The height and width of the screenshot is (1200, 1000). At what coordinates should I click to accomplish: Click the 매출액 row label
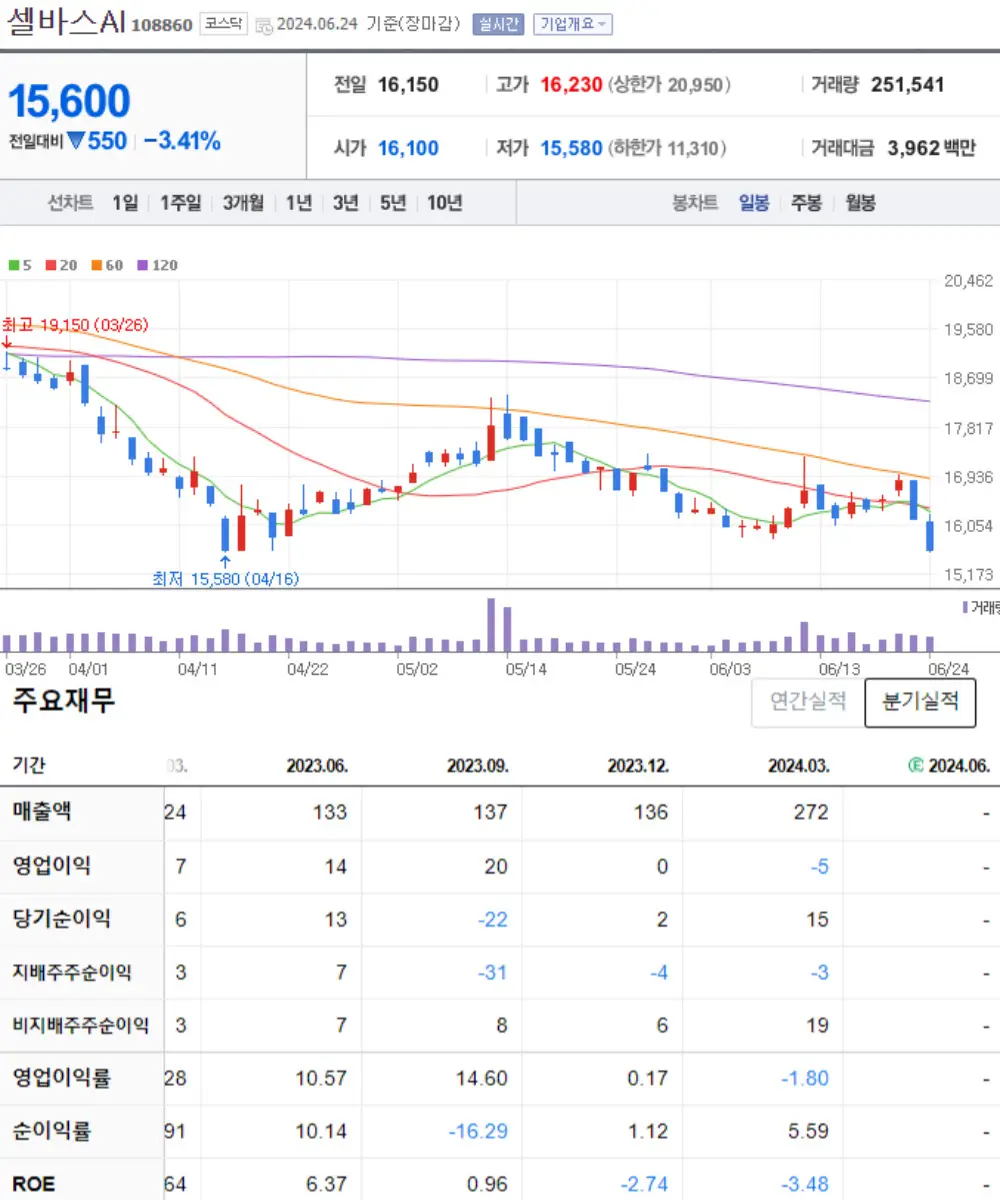coord(42,812)
